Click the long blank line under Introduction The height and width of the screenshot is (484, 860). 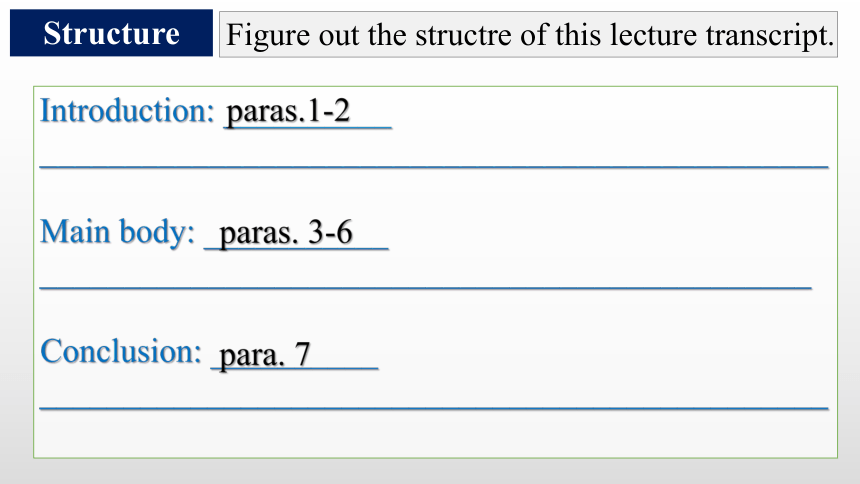point(434,166)
